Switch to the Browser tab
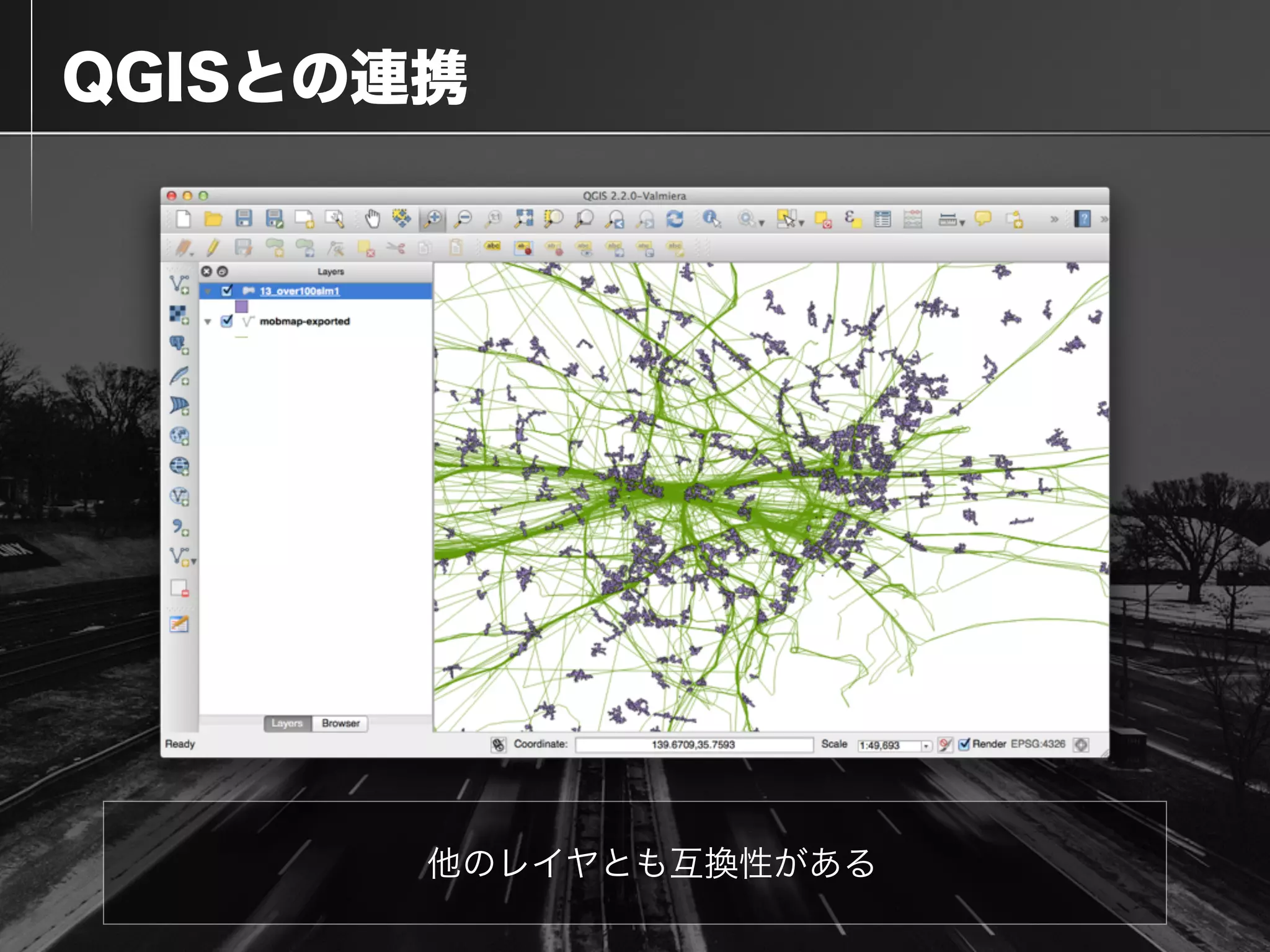1270x952 pixels. click(340, 723)
